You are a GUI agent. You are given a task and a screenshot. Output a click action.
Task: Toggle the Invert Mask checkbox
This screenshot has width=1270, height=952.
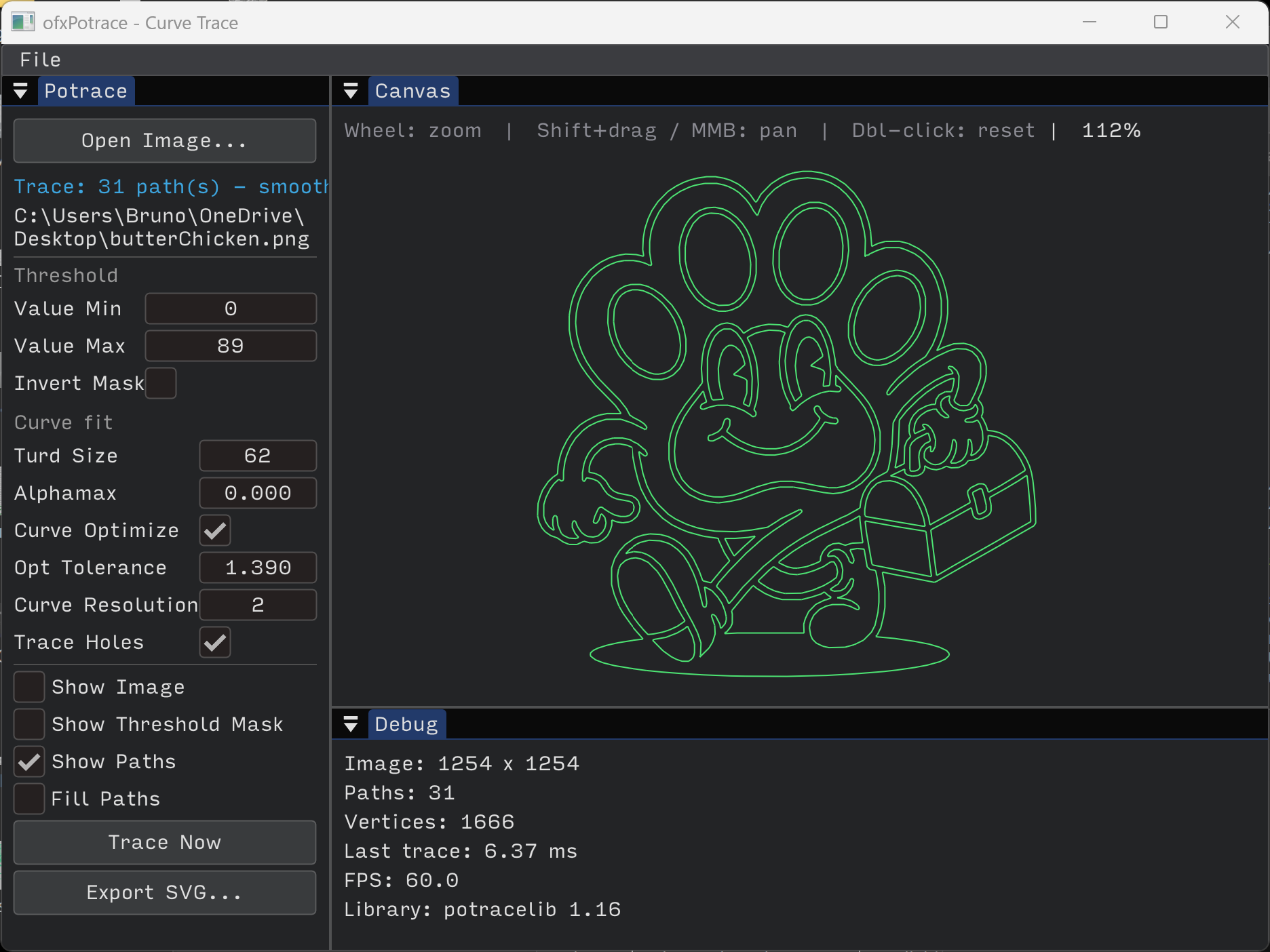(161, 383)
